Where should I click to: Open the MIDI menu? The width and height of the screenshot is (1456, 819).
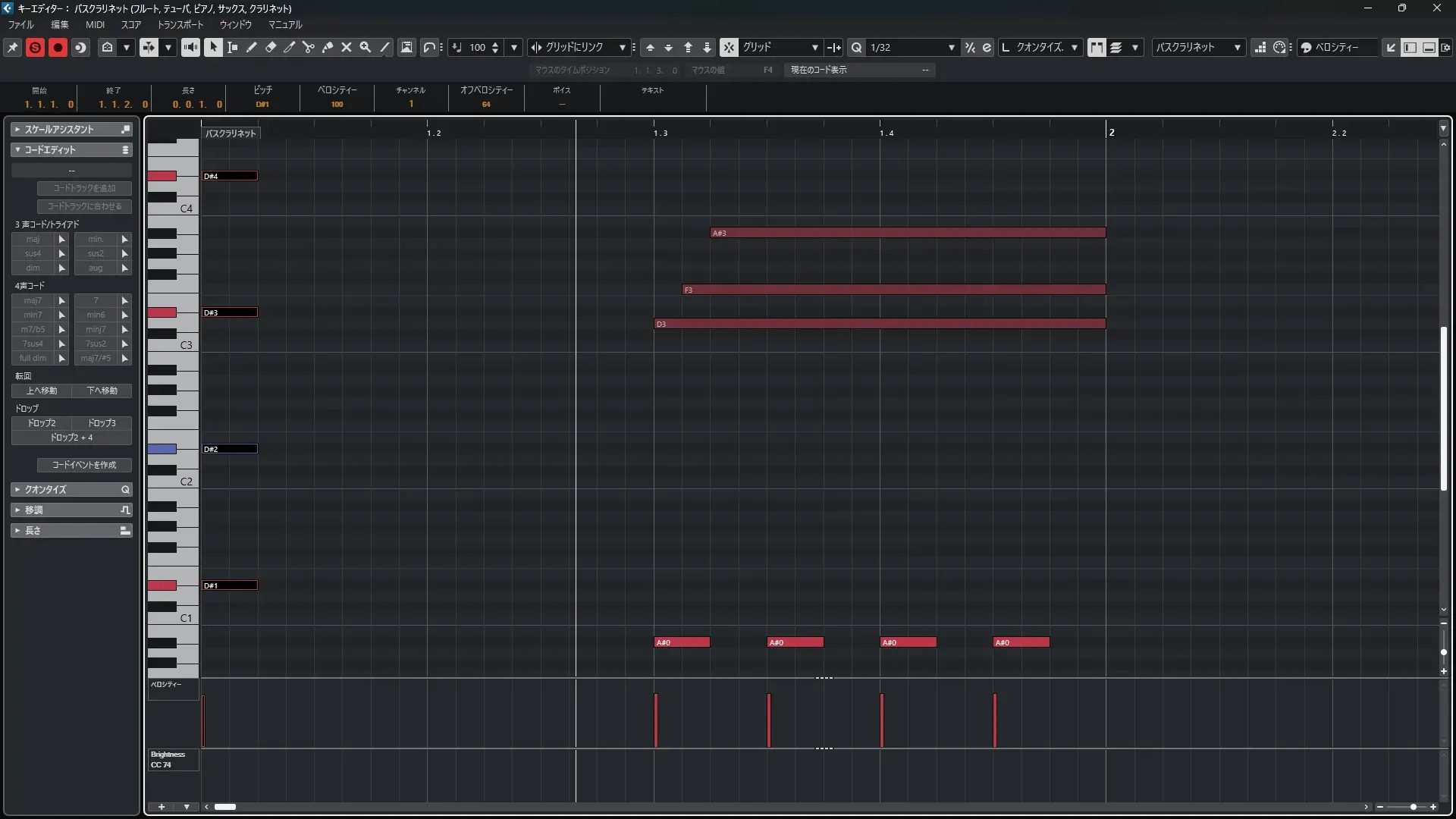pyautogui.click(x=95, y=24)
